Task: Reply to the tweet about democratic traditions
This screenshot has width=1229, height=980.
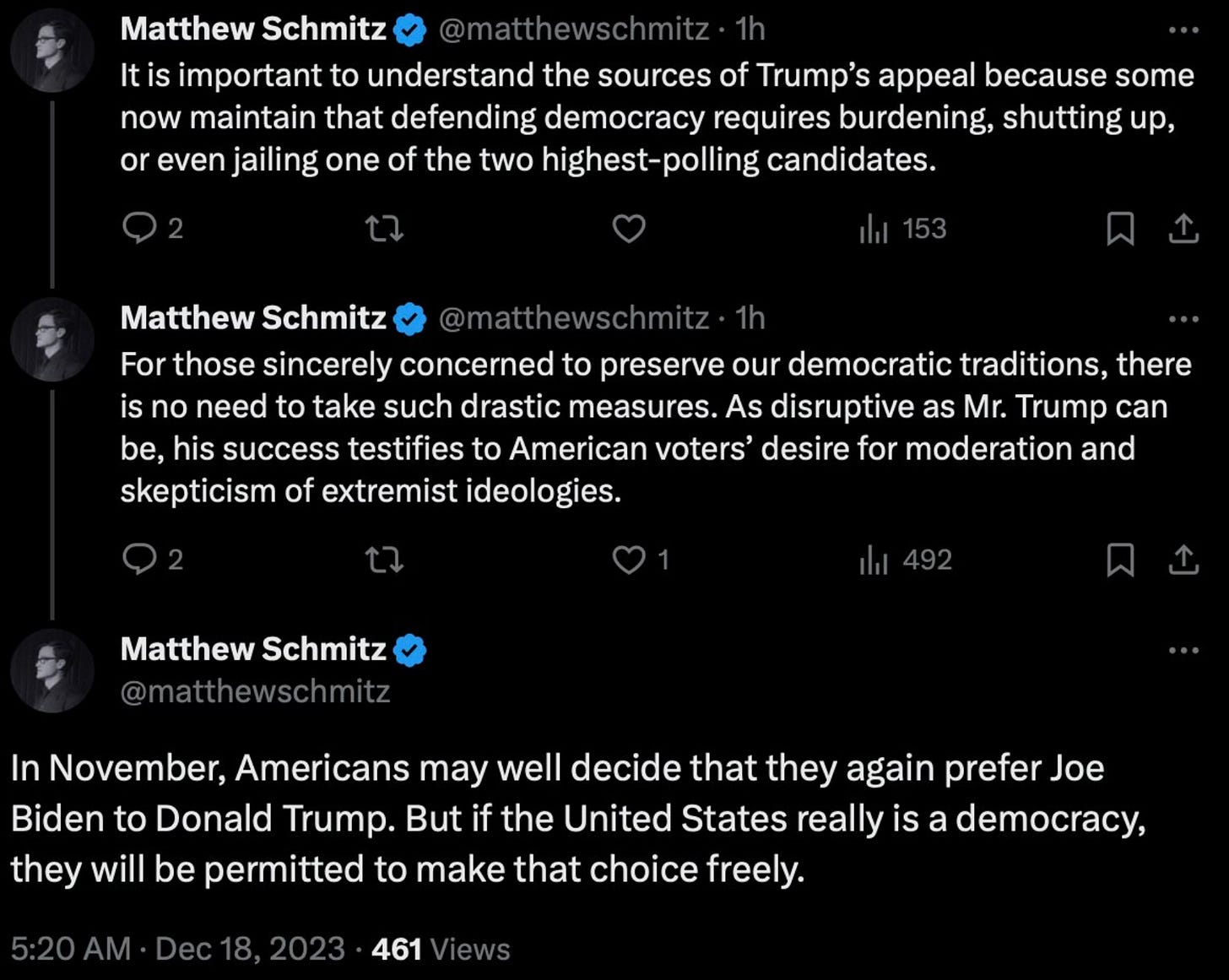Action: pyautogui.click(x=138, y=559)
